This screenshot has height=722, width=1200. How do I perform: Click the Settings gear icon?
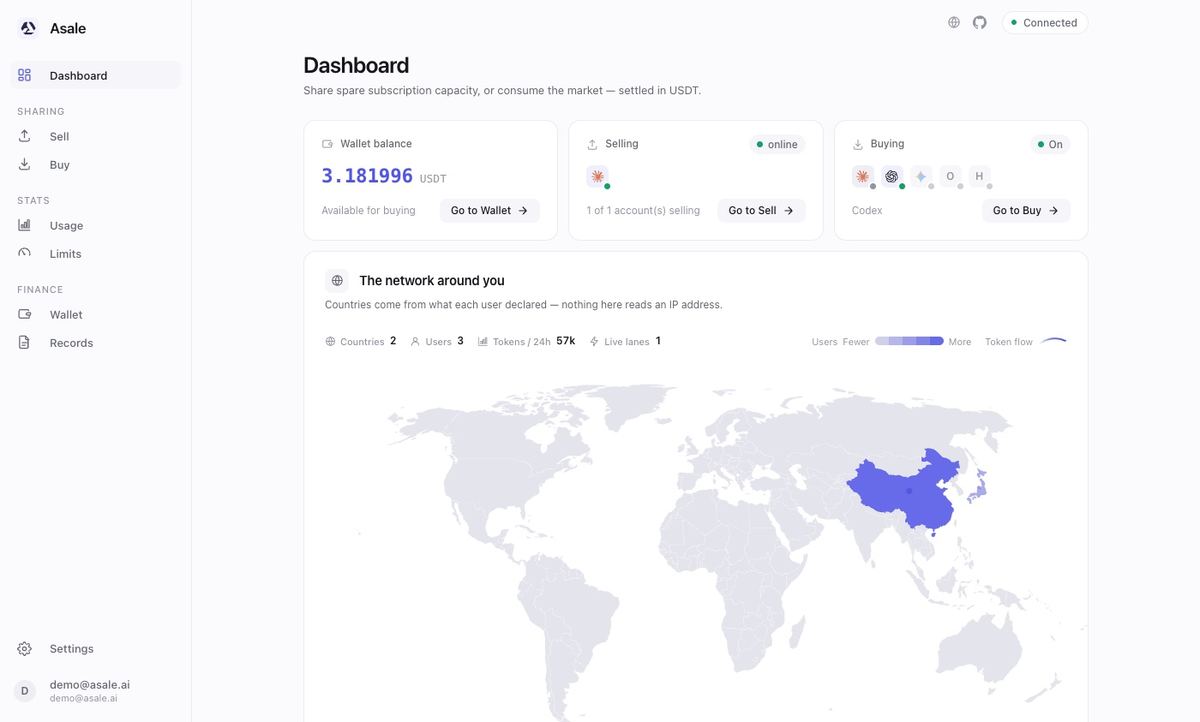click(25, 649)
